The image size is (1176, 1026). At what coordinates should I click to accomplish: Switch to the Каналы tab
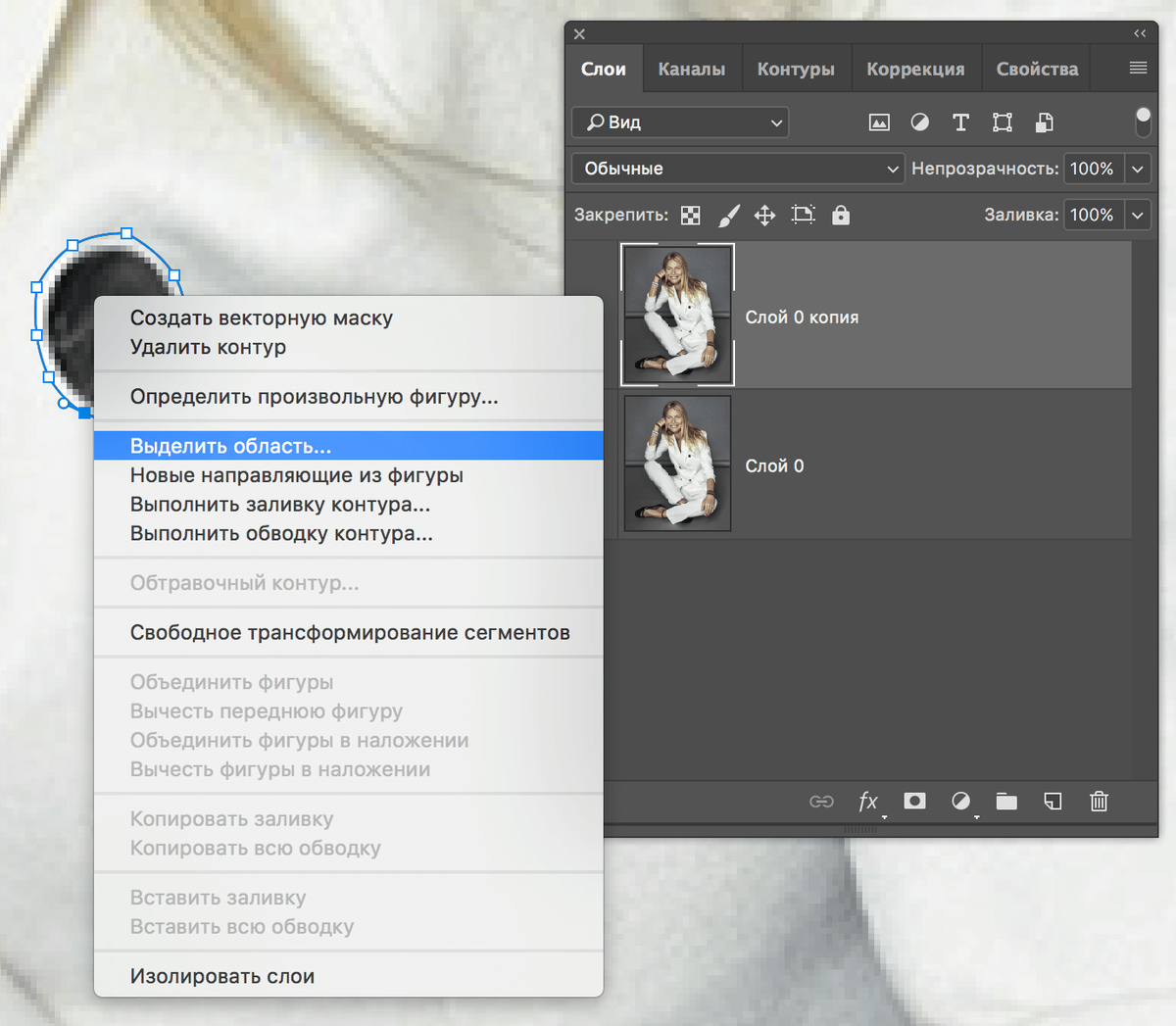(692, 70)
